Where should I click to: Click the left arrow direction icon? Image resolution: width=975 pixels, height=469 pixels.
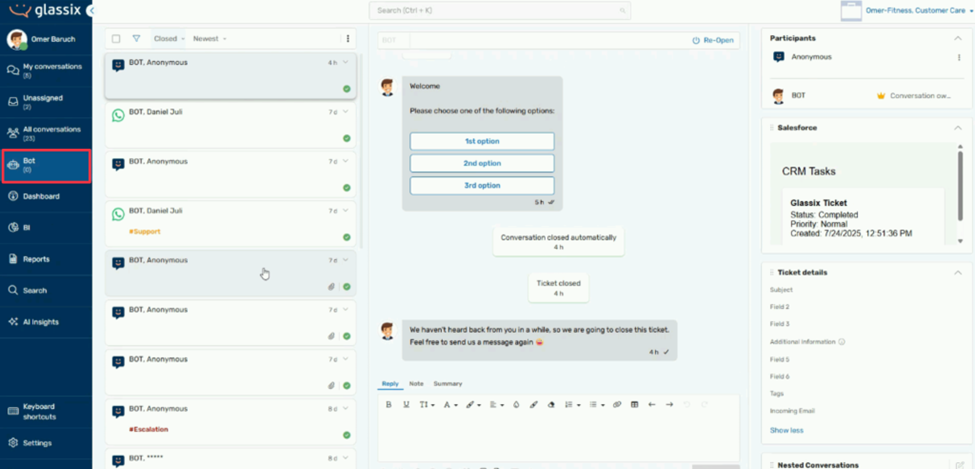pos(652,404)
